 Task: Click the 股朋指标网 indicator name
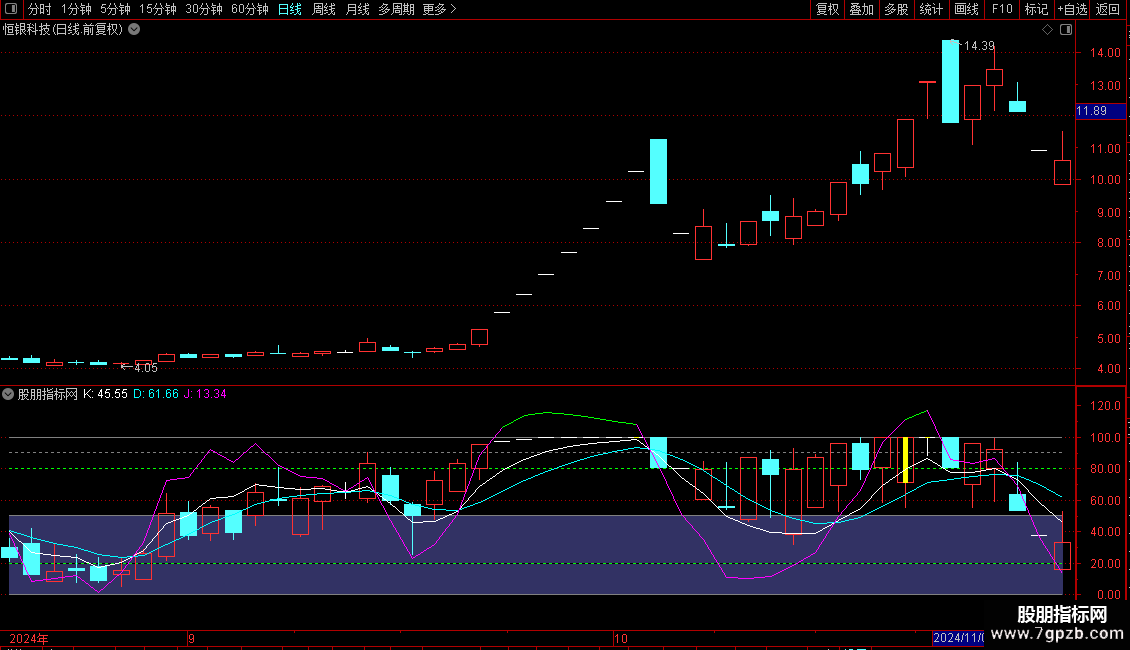48,394
